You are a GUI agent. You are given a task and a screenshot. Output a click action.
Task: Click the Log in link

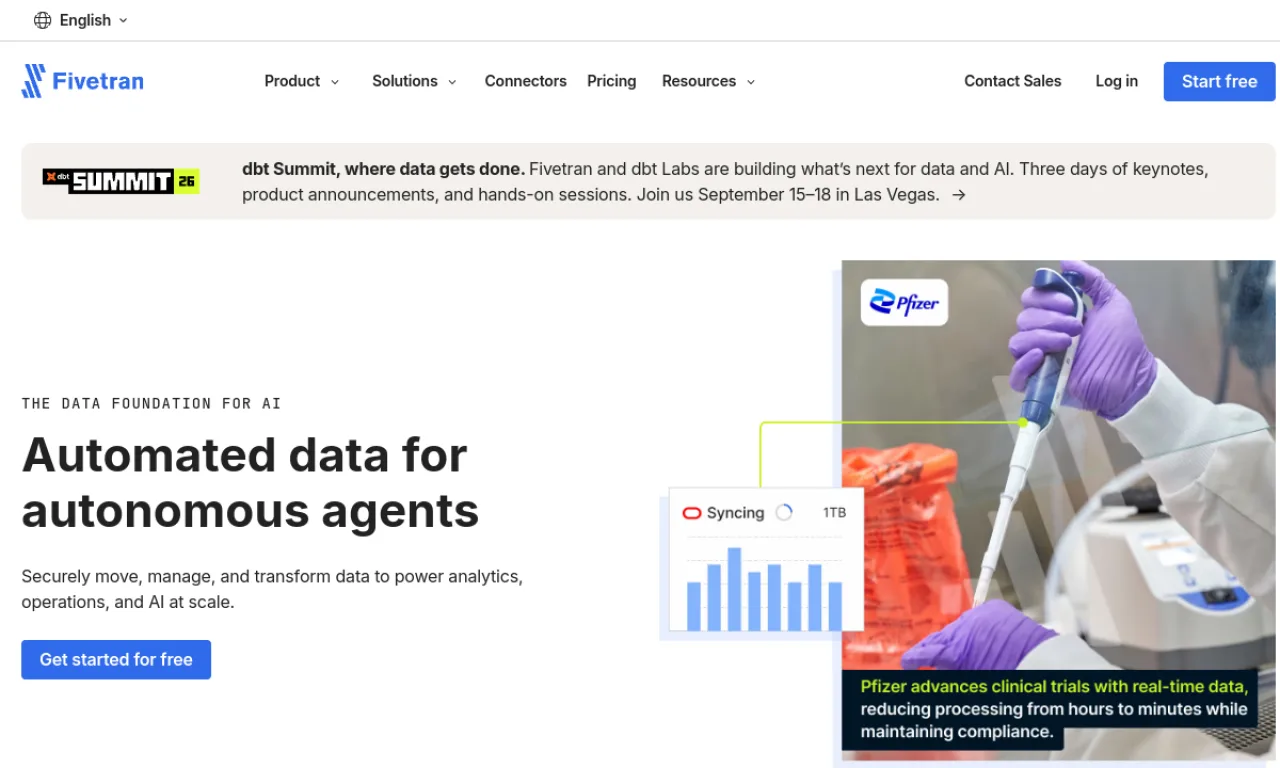(1116, 81)
